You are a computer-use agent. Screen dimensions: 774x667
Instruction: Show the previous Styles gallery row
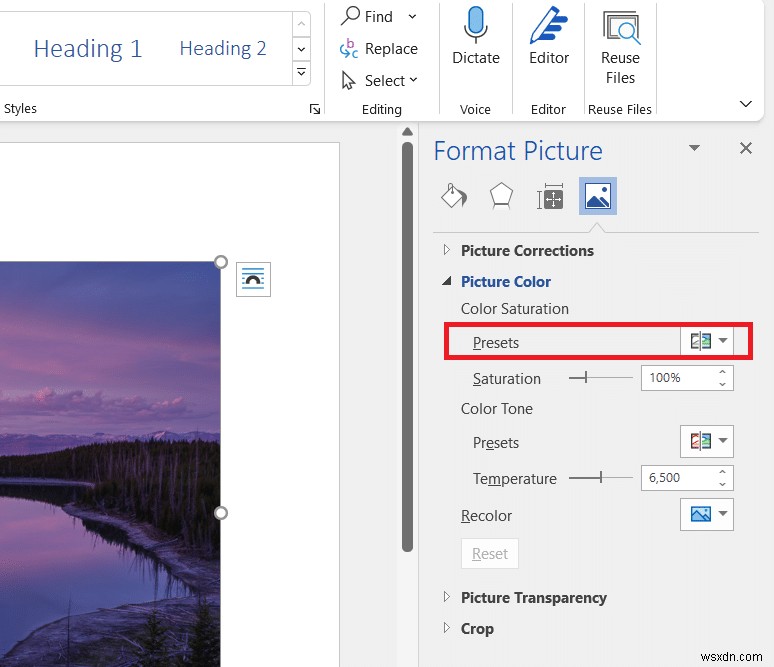[301, 24]
